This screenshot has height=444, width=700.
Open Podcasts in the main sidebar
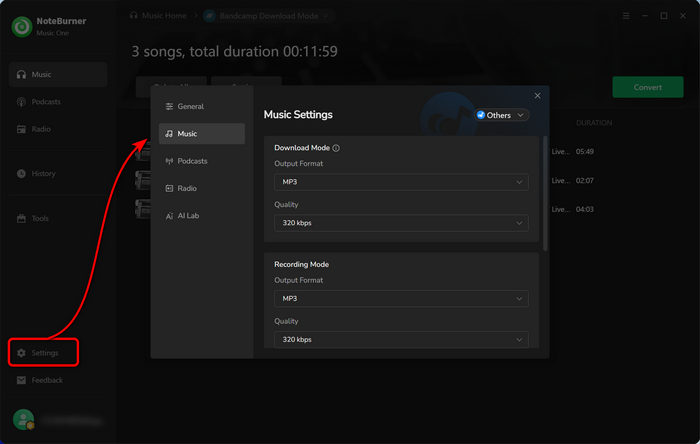click(58, 102)
